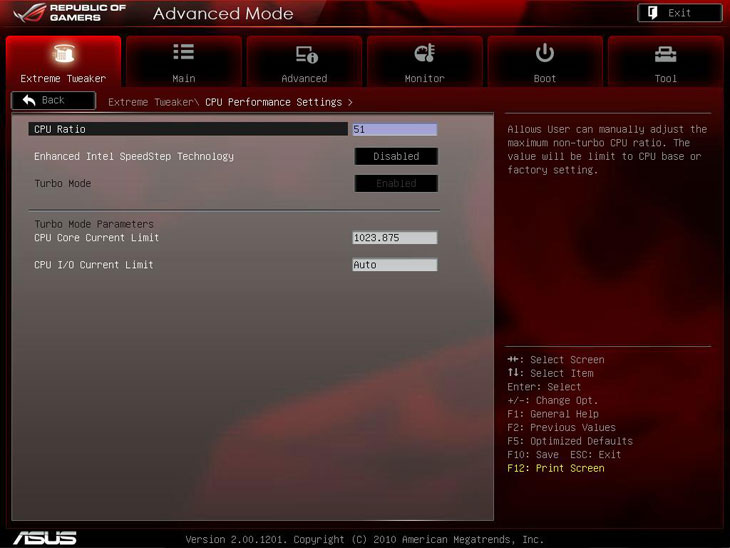730x548 pixels.
Task: Select the CPU Ratio row label
Action: (60, 129)
